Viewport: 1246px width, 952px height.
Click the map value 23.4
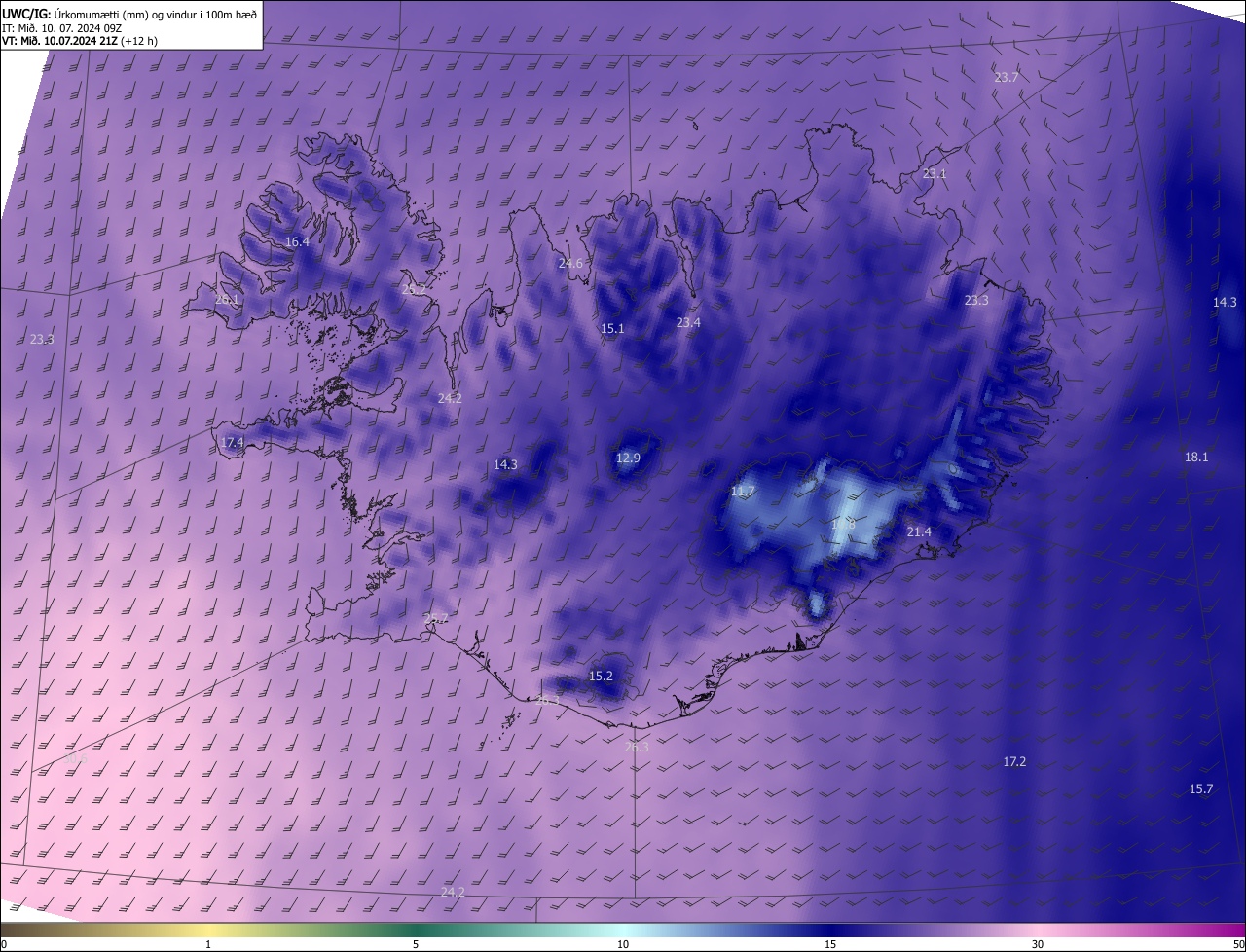[x=688, y=322]
